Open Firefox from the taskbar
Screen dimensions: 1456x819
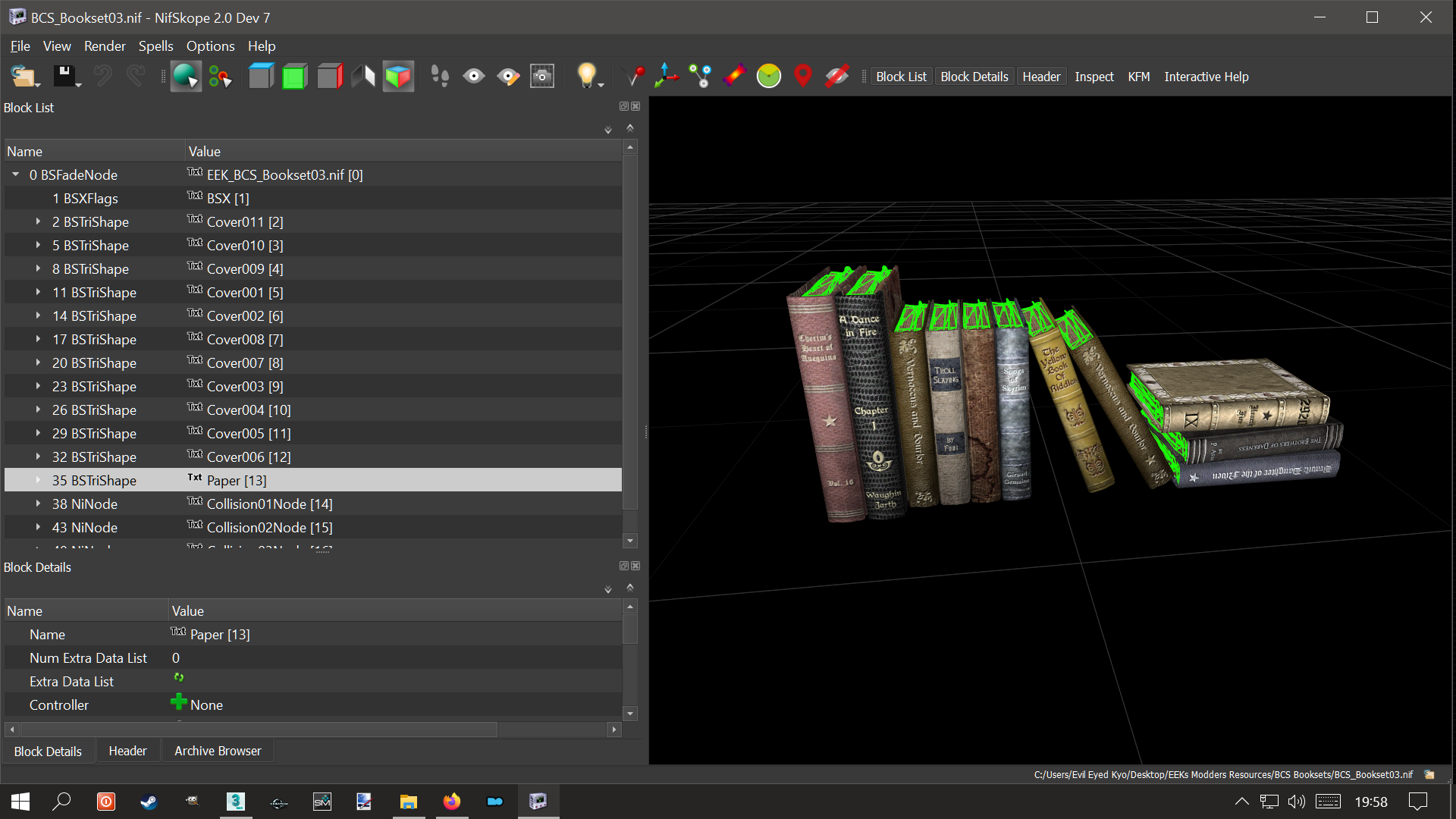point(452,802)
